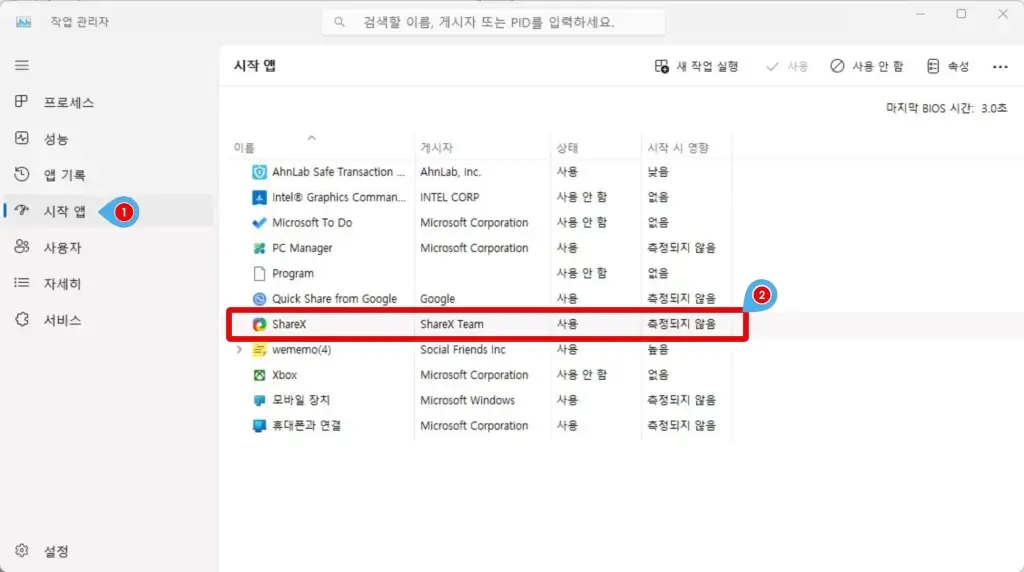1024x572 pixels.
Task: Click 새 작업 실행 button
Action: click(696, 67)
